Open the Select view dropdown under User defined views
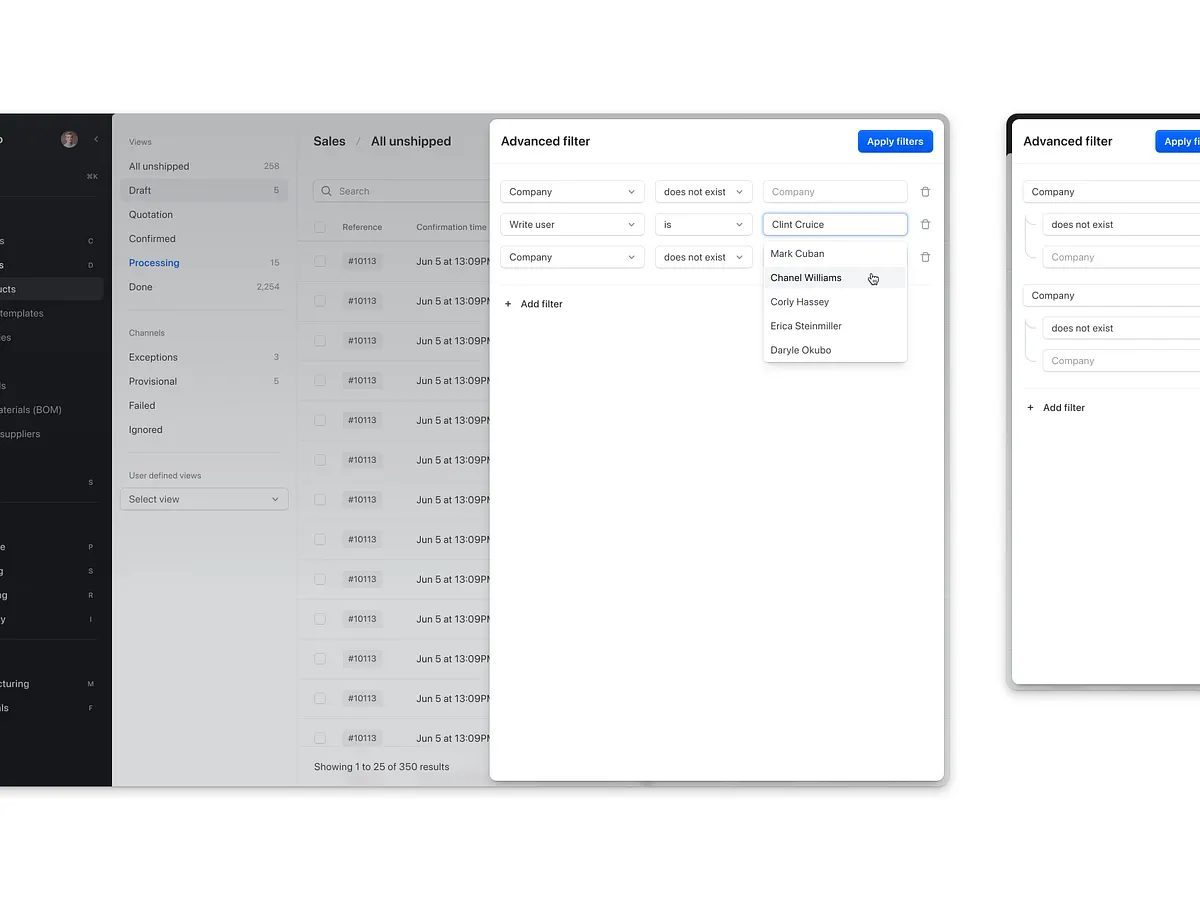This screenshot has height=900, width=1200. tap(204, 499)
